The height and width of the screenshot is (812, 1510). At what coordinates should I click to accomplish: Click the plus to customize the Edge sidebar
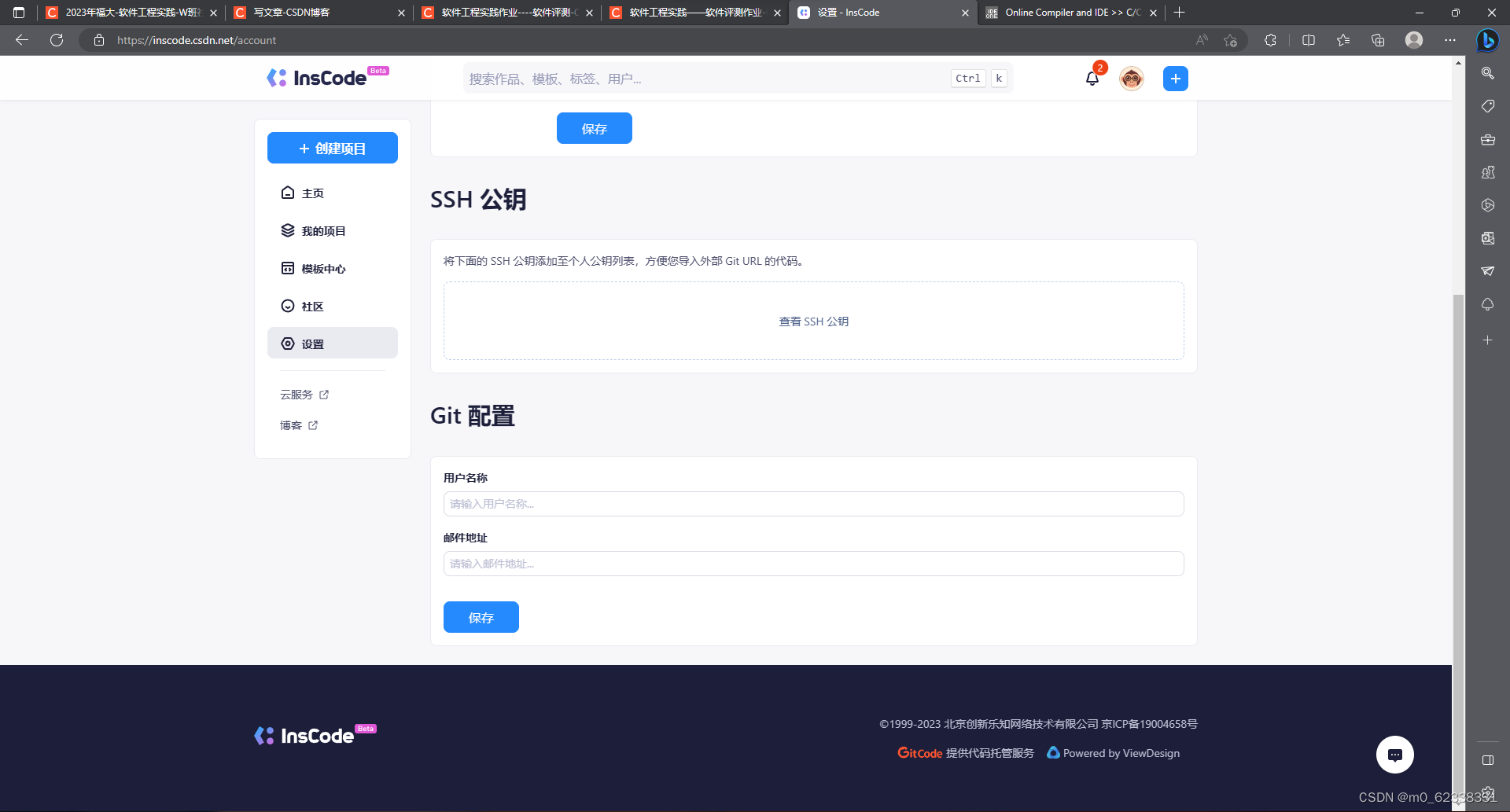(1487, 340)
